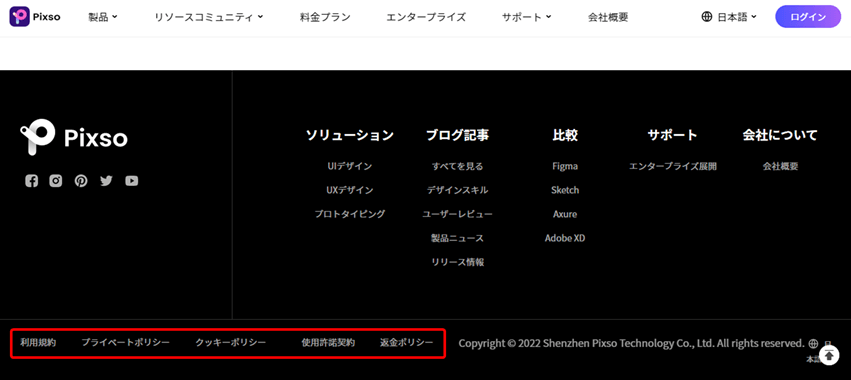Click the globe icon beside the copyright text
Screen dimensions: 851x380
813,343
